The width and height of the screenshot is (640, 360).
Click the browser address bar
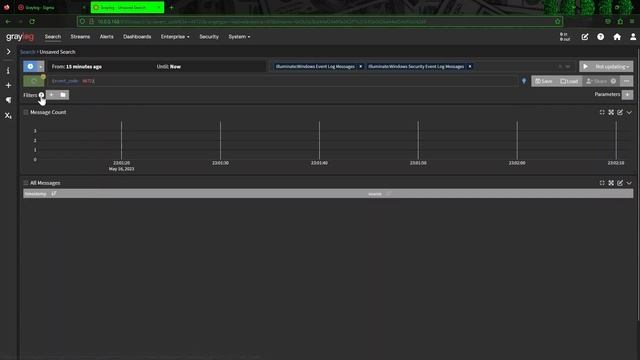click(320, 22)
